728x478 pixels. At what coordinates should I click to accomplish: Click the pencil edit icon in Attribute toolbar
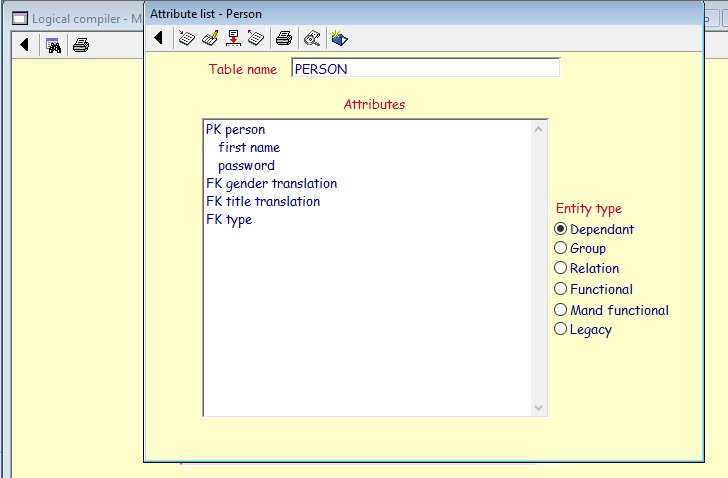210,39
